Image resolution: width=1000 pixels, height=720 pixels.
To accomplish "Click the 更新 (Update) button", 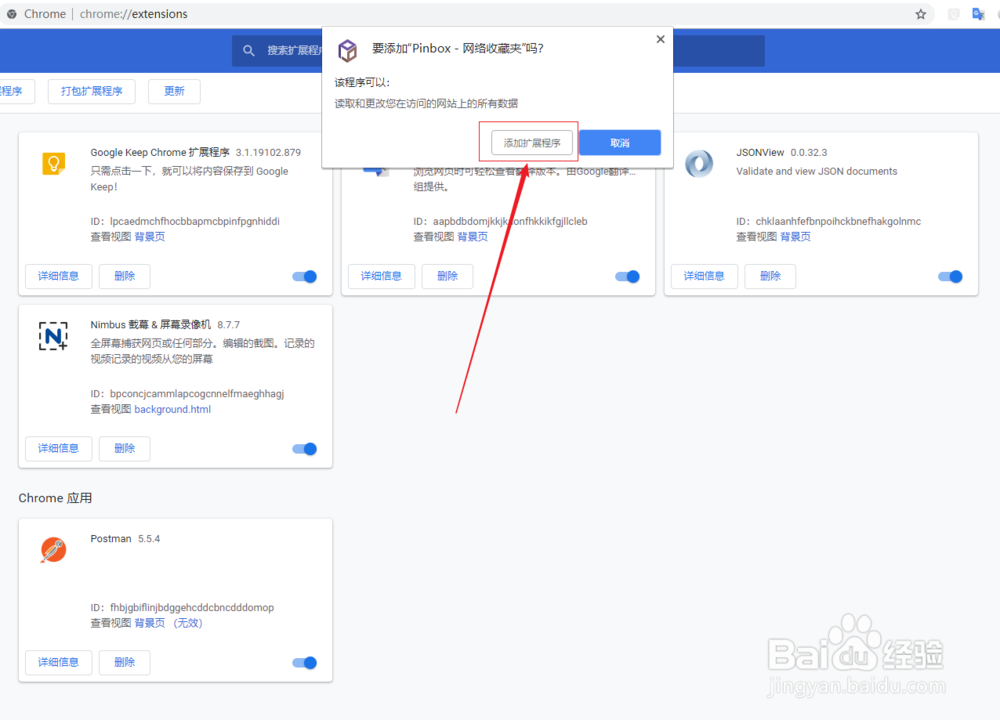I will pos(174,90).
